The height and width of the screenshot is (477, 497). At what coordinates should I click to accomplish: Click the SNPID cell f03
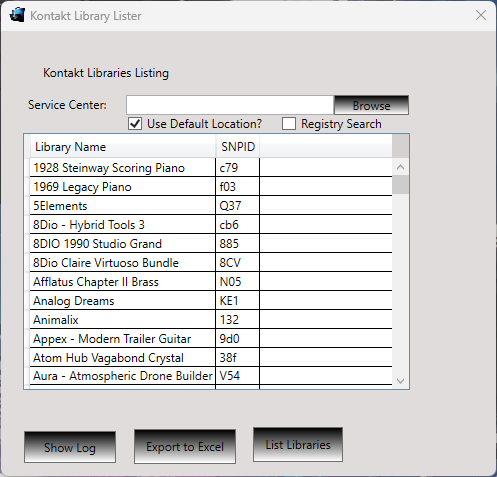(x=238, y=186)
